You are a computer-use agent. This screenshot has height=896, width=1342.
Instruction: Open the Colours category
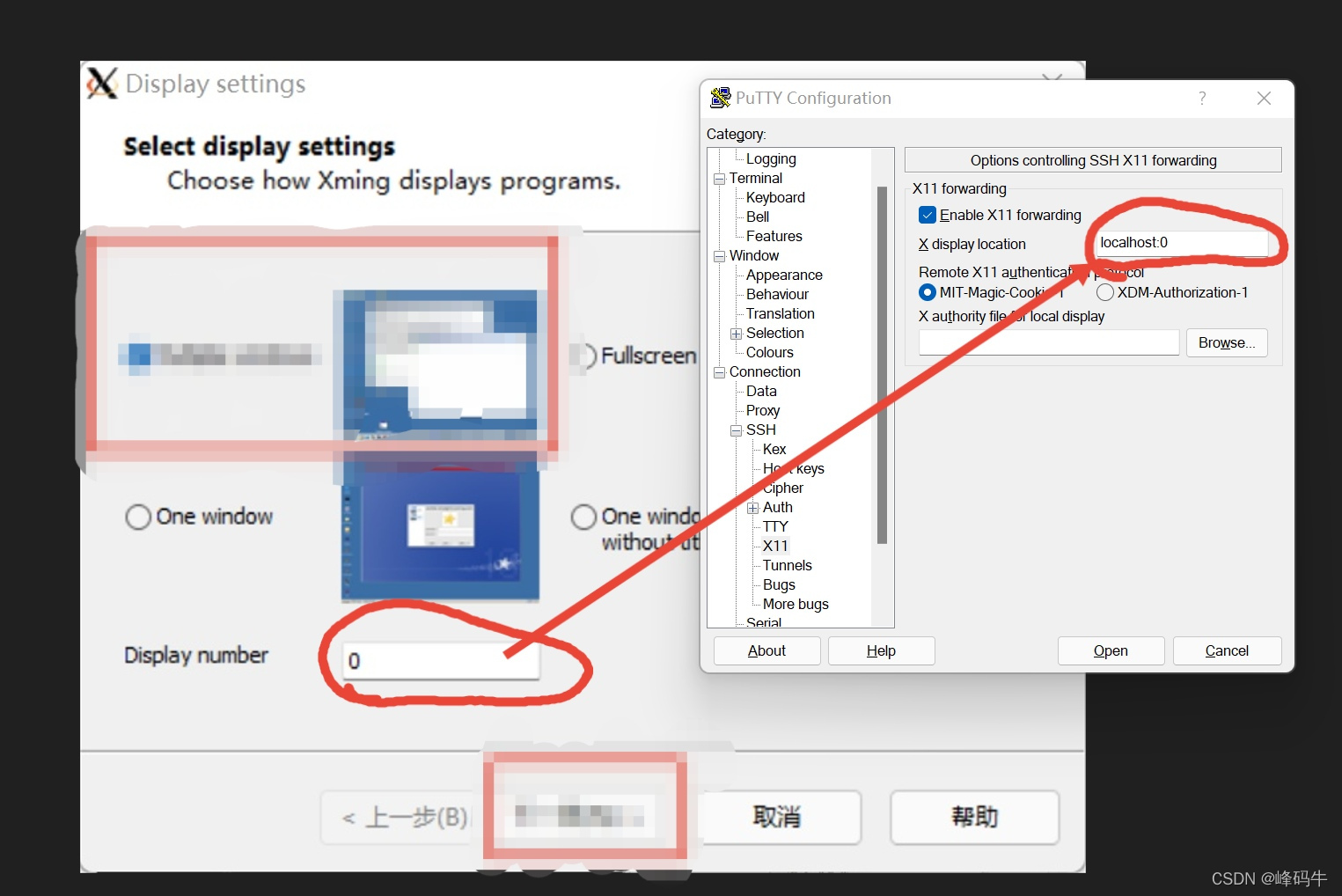(x=770, y=353)
